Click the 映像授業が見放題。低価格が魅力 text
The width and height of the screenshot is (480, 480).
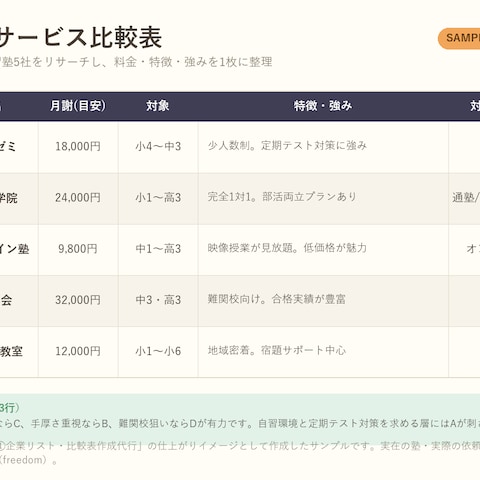click(x=287, y=248)
